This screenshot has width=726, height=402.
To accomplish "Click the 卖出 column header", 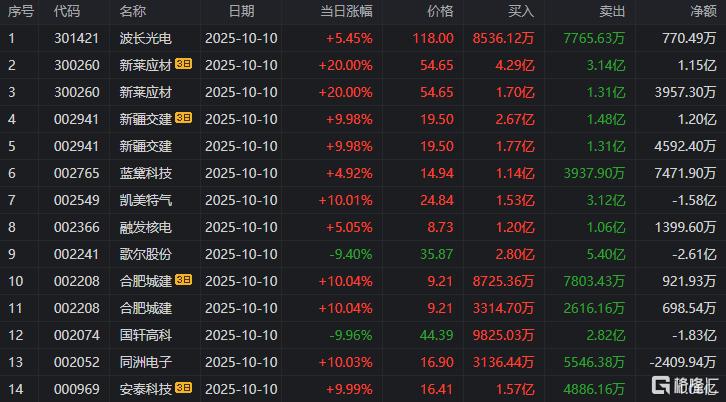I will click(x=612, y=11).
